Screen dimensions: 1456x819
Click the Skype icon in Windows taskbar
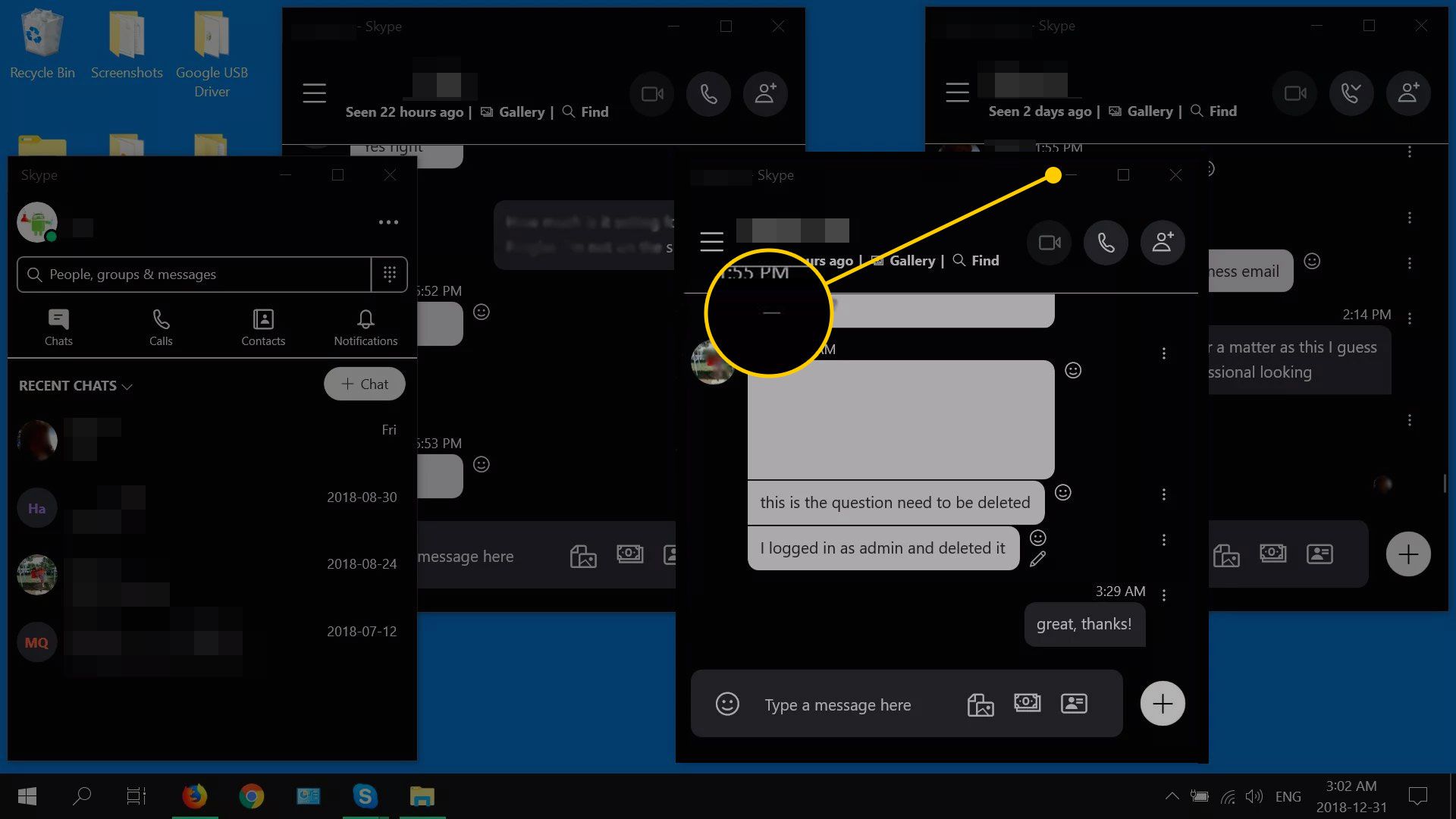tap(365, 796)
